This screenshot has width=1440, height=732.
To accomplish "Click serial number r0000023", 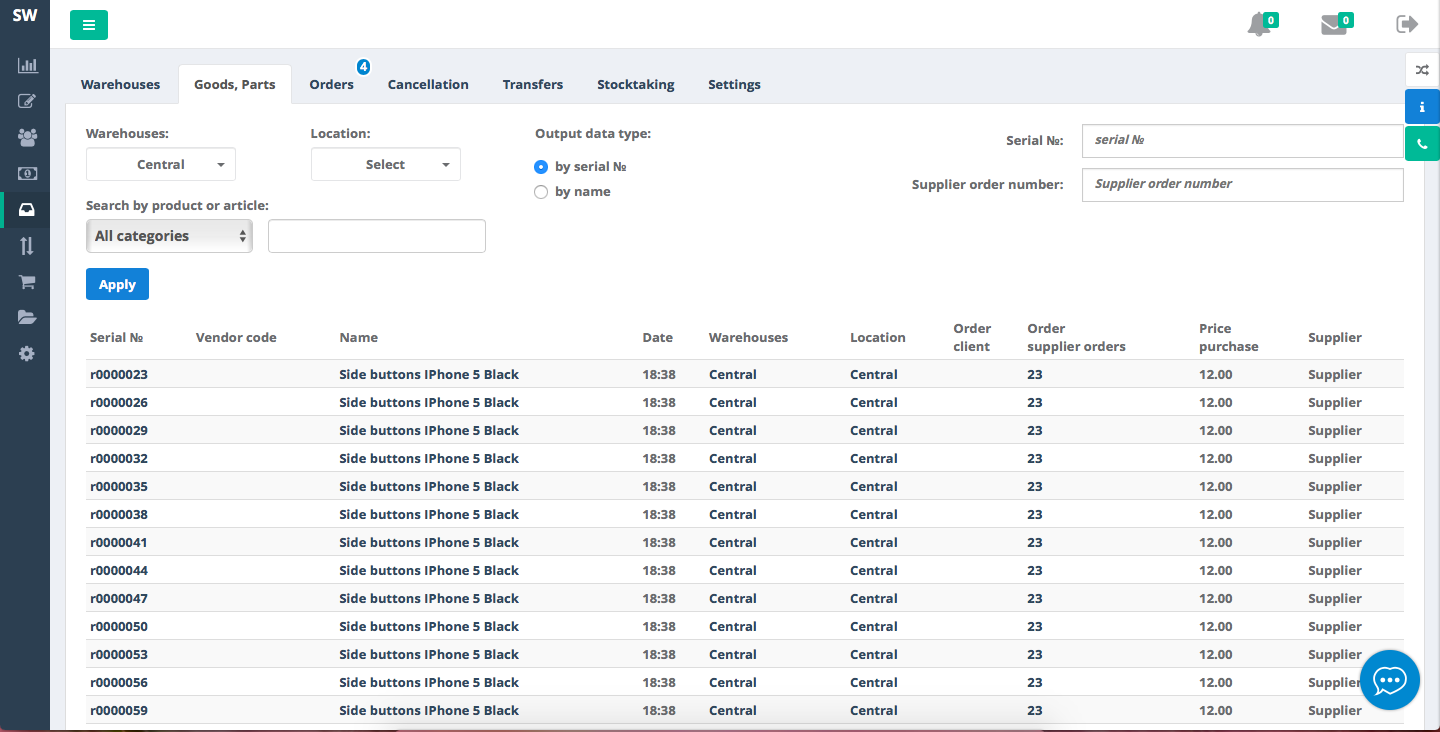I will (x=119, y=375).
